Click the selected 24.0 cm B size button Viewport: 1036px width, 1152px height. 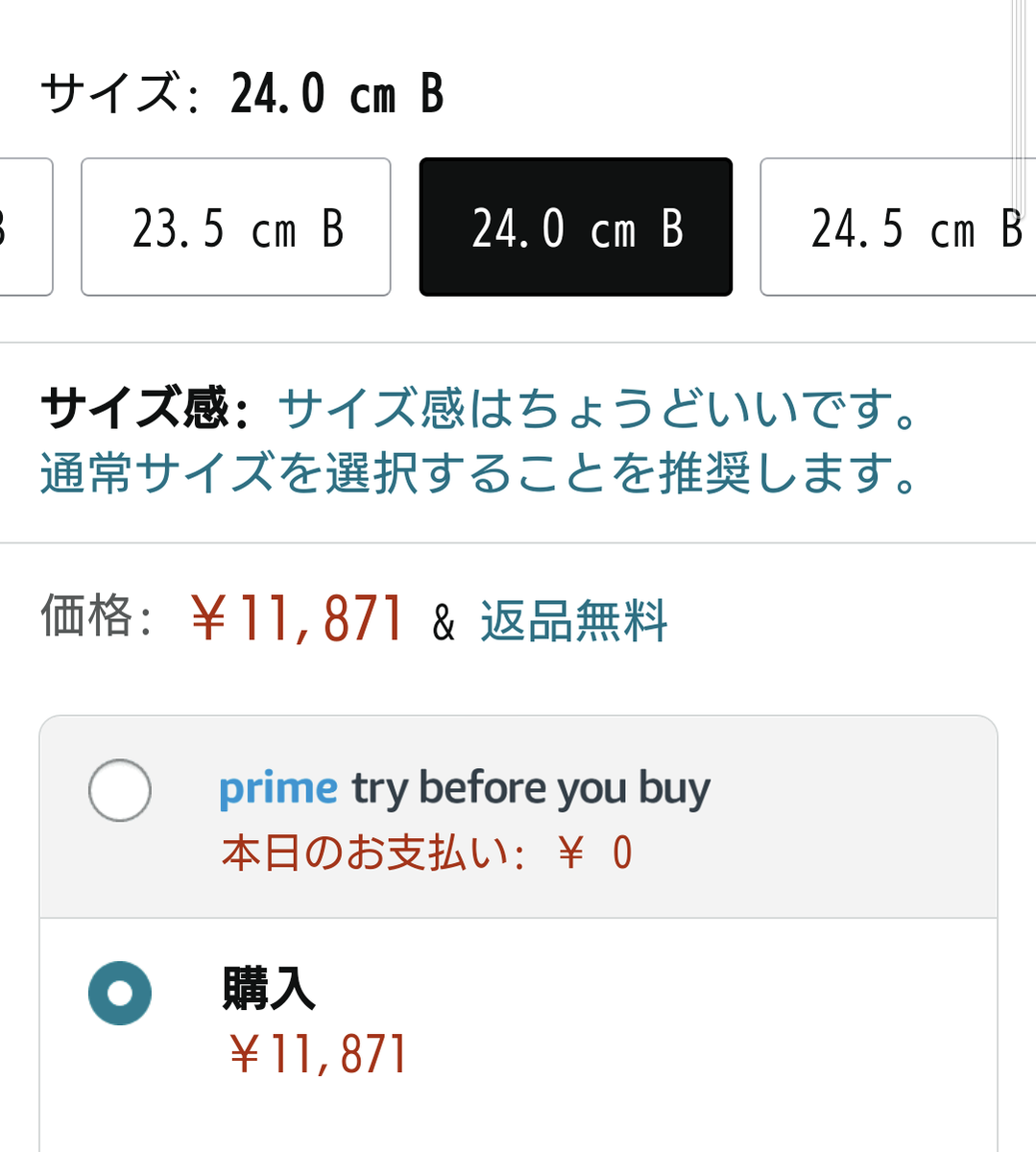(576, 228)
